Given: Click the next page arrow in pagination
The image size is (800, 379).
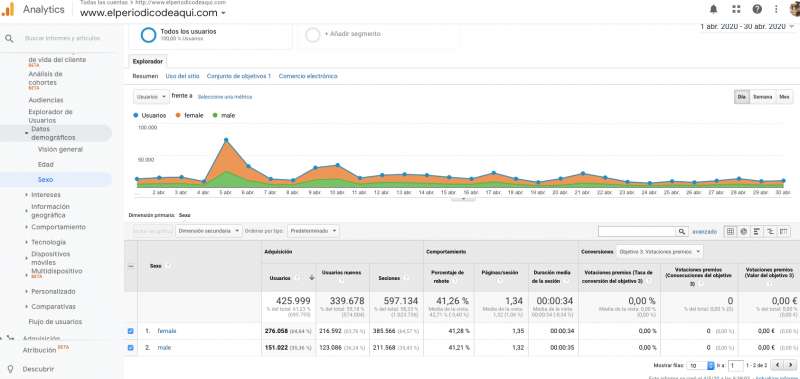Looking at the screenshot, I should coord(790,365).
